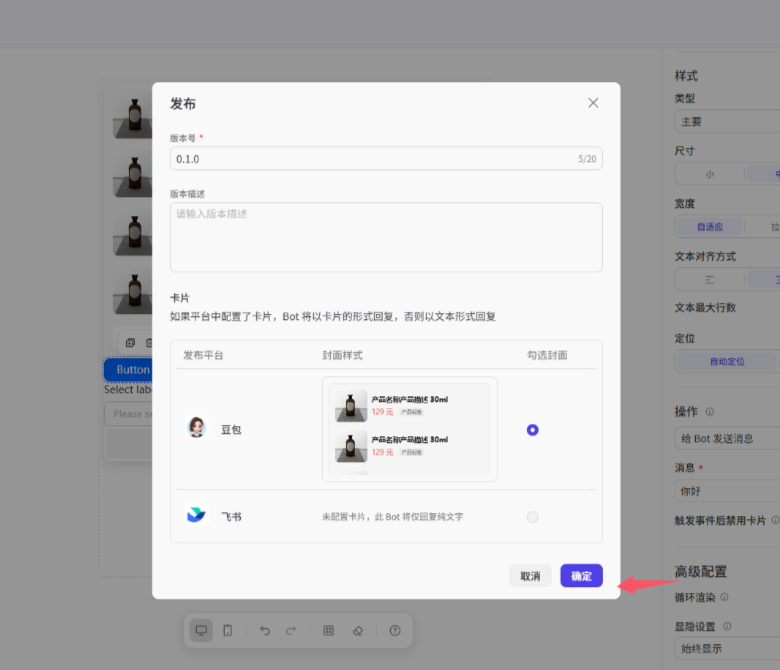The width and height of the screenshot is (780, 670).
Task: Open the help question mark icon
Action: tap(395, 630)
